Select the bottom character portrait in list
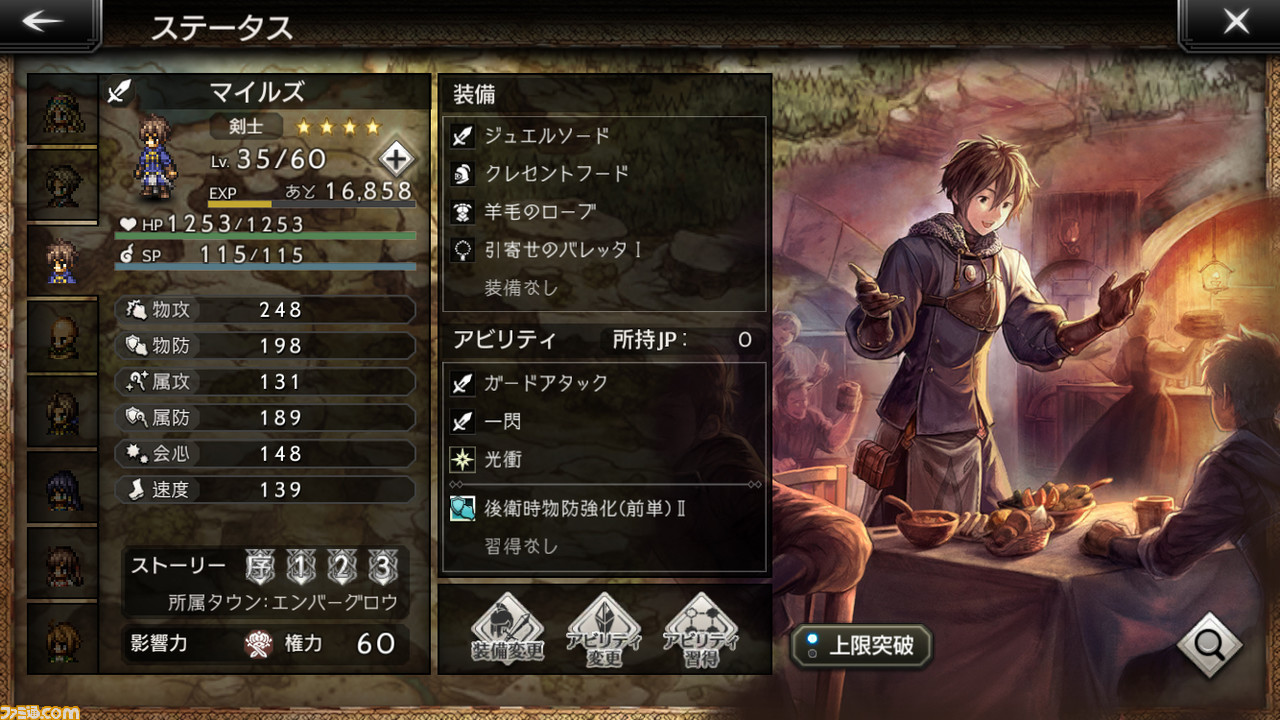This screenshot has width=1280, height=720. pyautogui.click(x=62, y=637)
